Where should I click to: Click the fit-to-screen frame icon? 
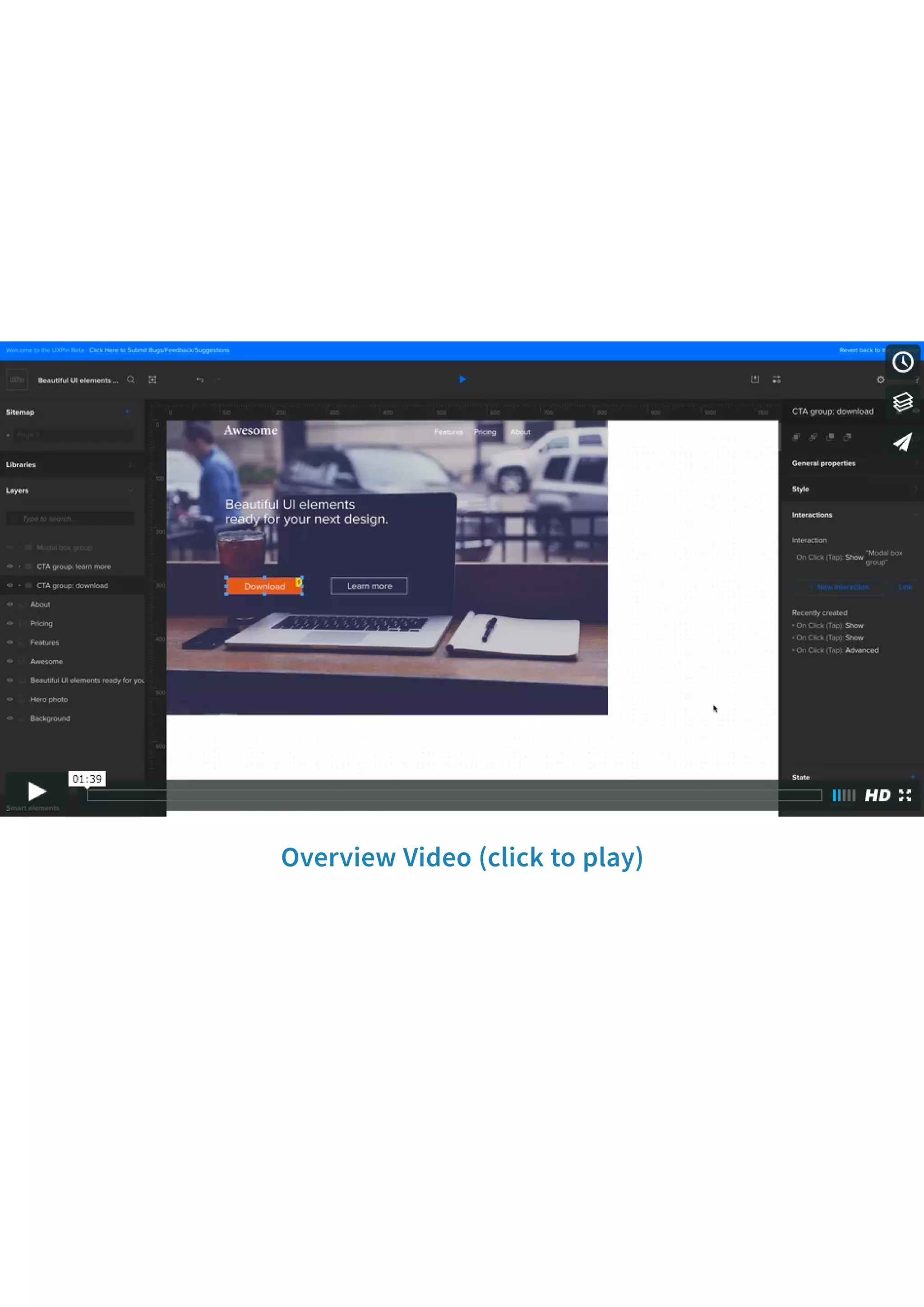(x=152, y=380)
